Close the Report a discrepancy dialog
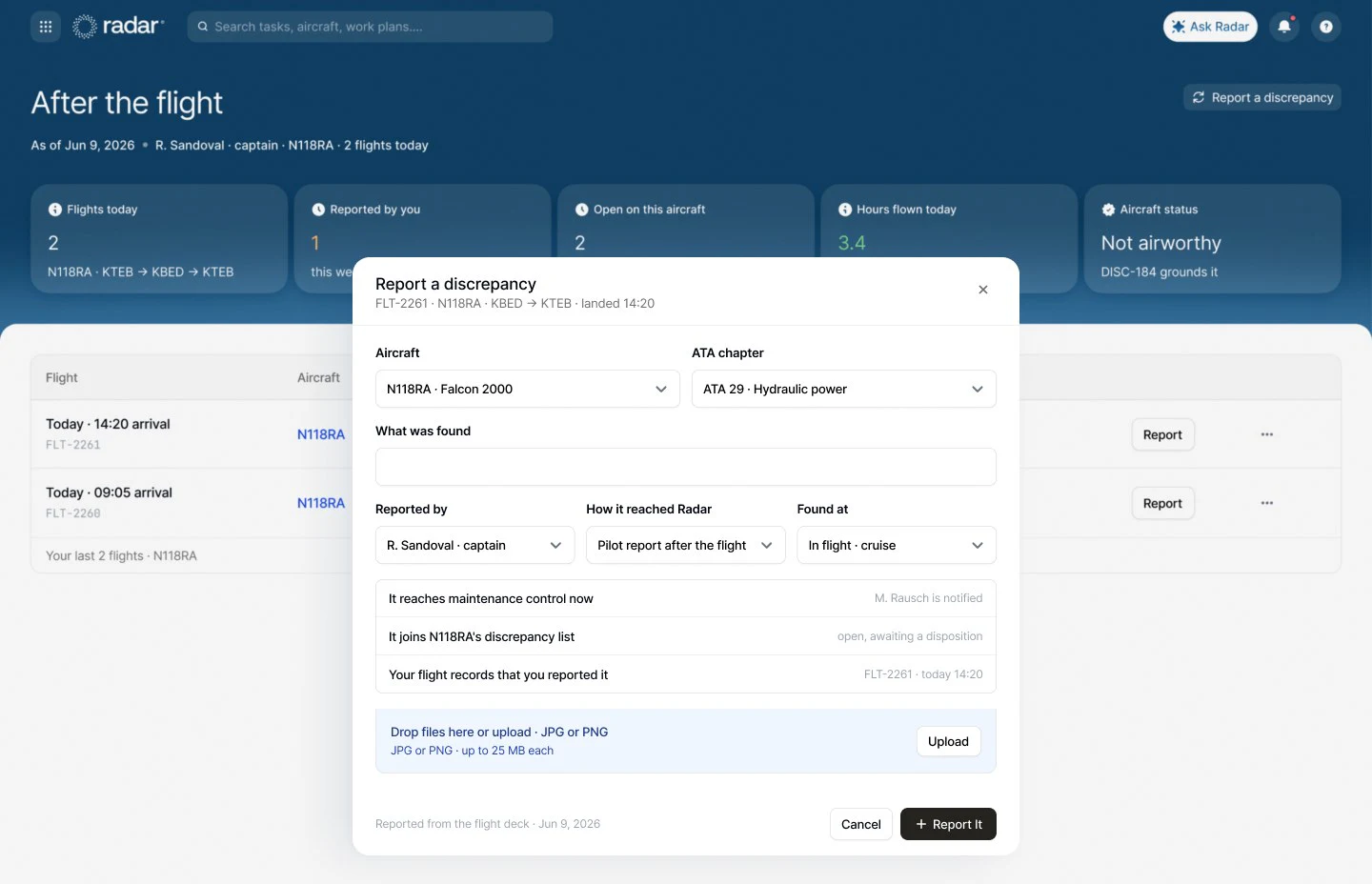 point(983,290)
